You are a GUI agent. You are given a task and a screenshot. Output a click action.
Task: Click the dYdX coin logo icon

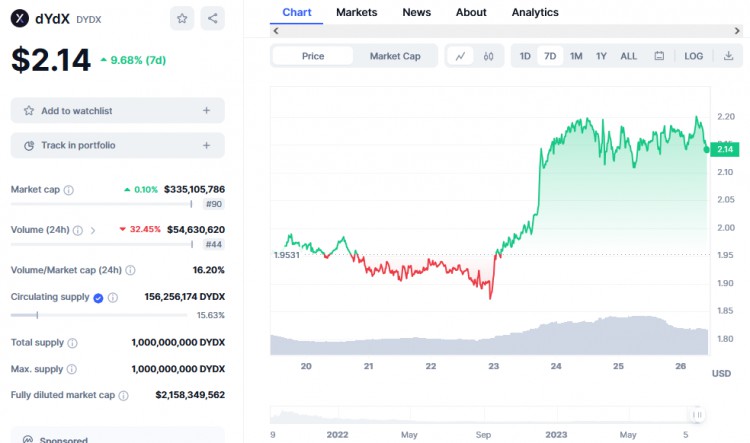pos(20,19)
